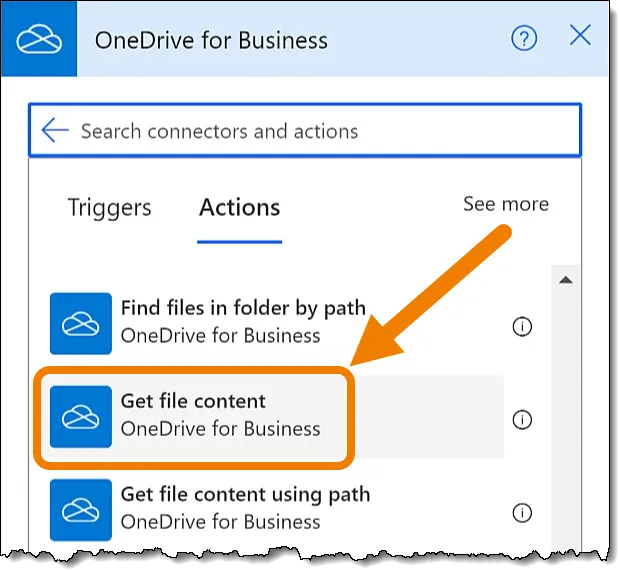619x570 pixels.
Task: Click the back arrow in search box
Action: 55,131
